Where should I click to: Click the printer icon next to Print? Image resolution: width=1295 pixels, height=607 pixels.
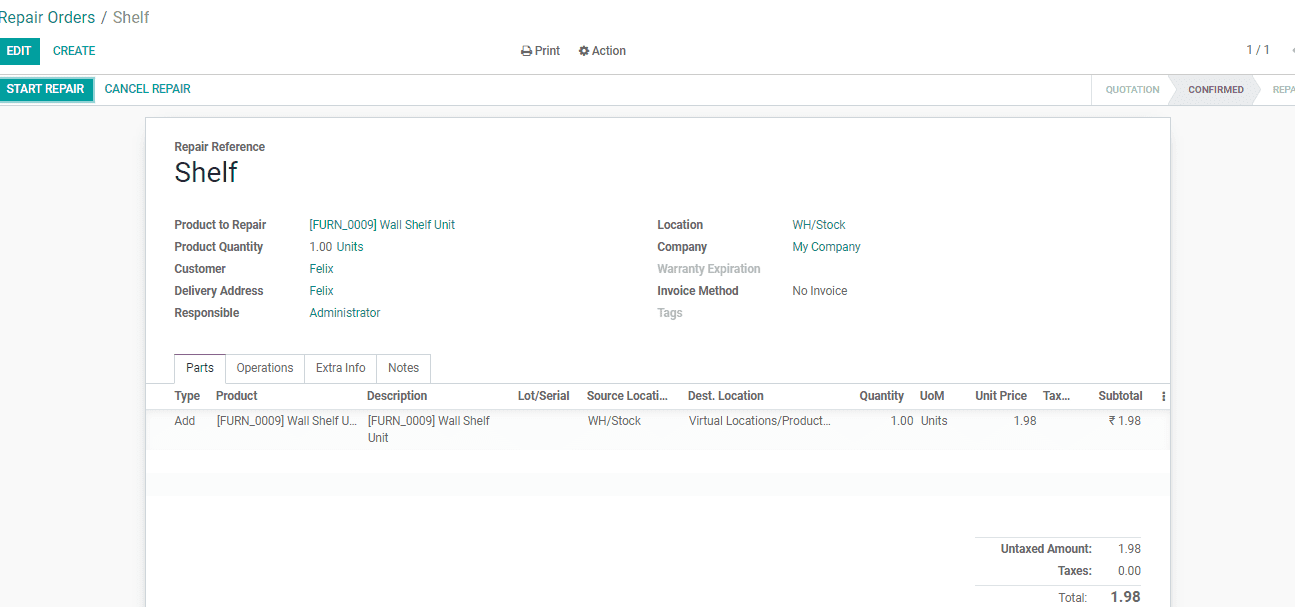point(524,50)
